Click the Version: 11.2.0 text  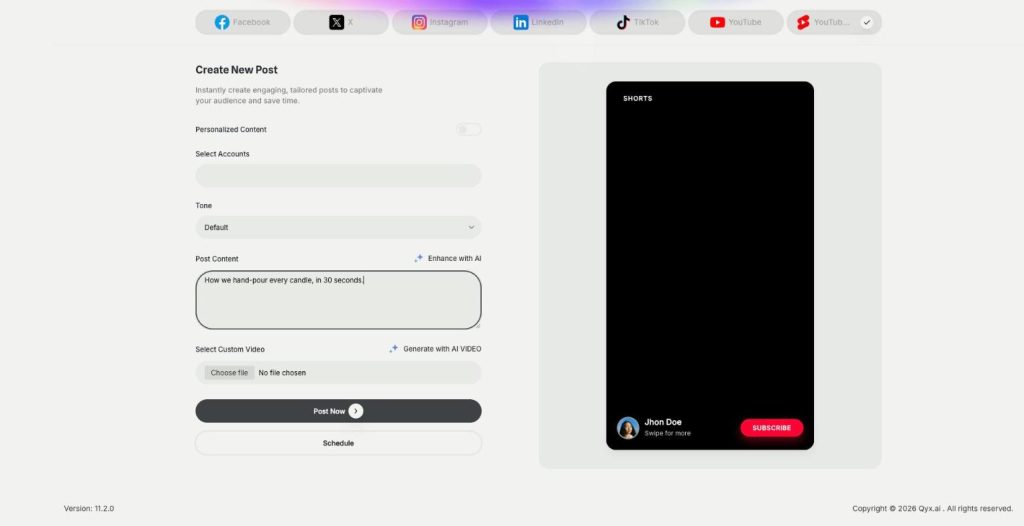coord(89,508)
